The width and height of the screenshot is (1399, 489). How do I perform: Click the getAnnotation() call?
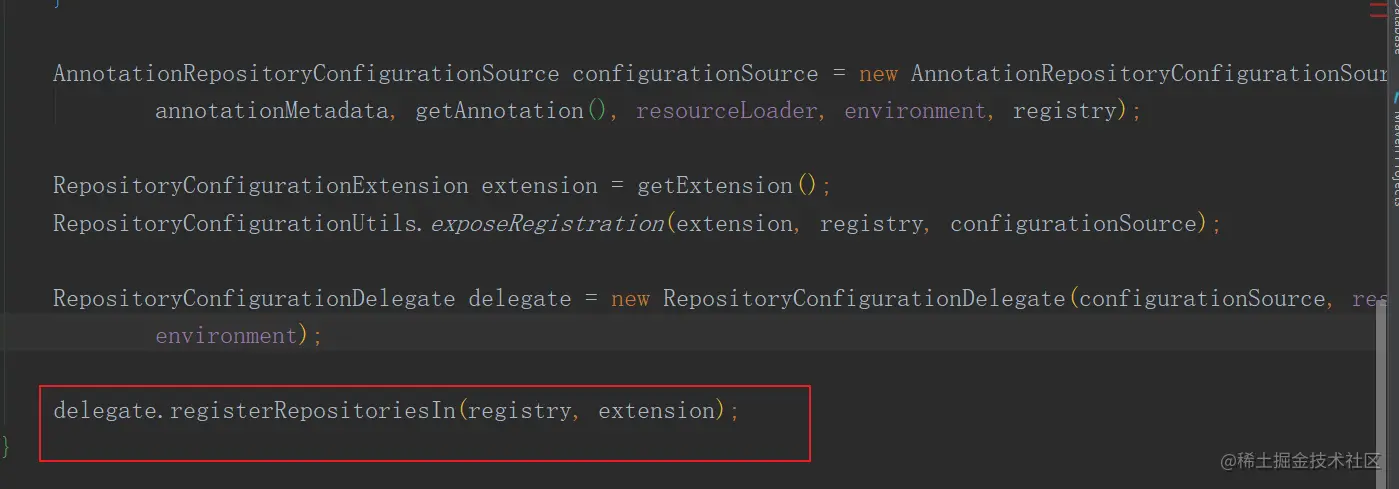(510, 111)
